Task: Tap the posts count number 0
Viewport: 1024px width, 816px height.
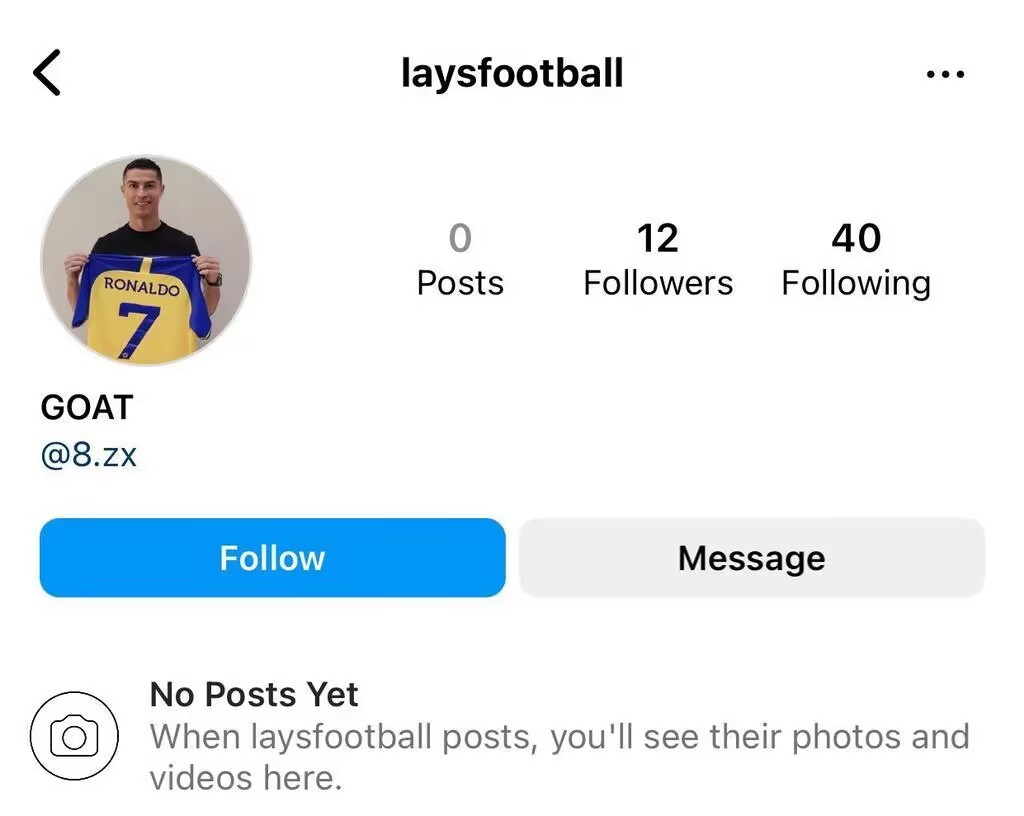Action: click(x=460, y=238)
